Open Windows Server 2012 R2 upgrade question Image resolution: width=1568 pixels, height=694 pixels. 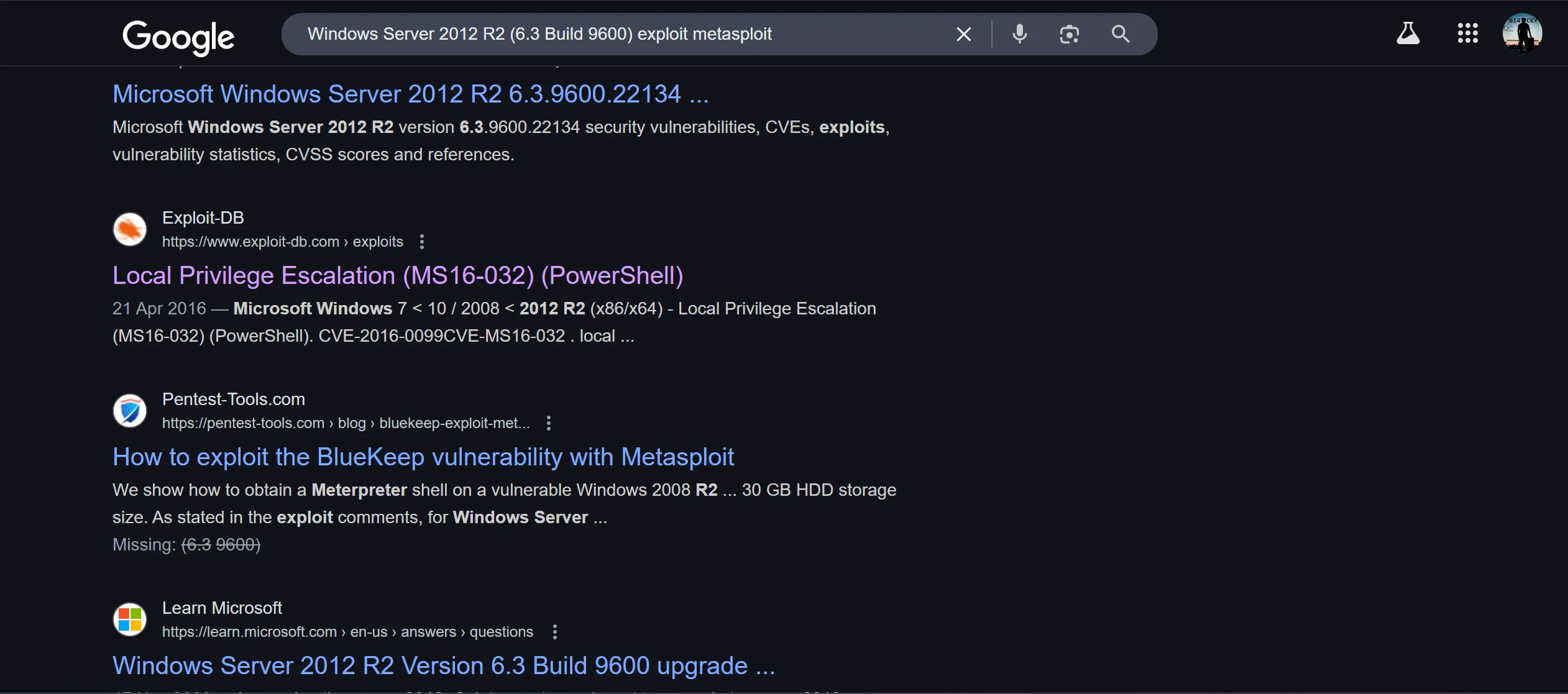(x=443, y=666)
